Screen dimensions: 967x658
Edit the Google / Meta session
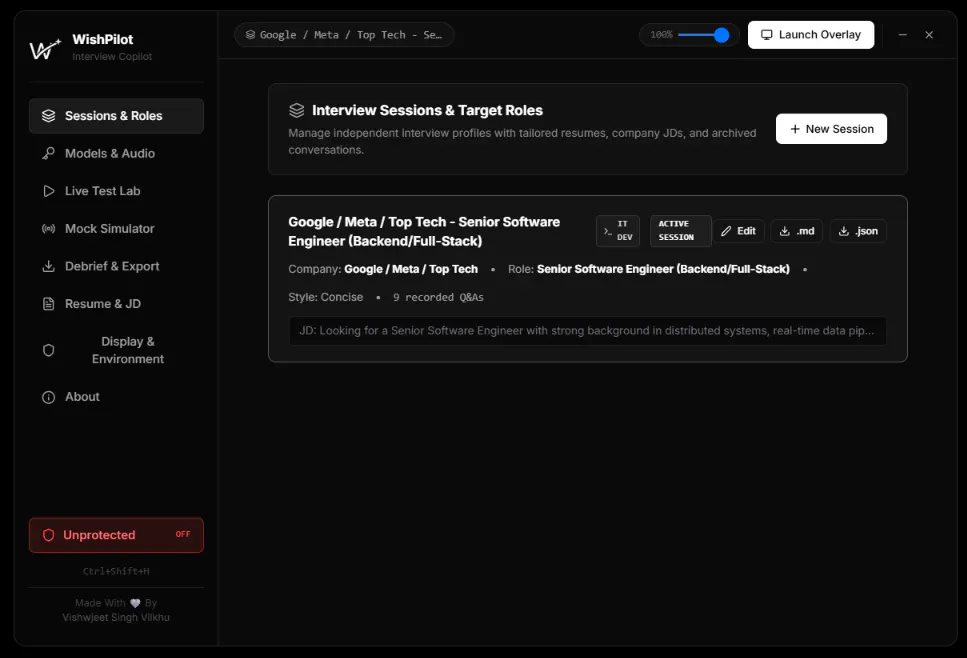[x=739, y=231]
